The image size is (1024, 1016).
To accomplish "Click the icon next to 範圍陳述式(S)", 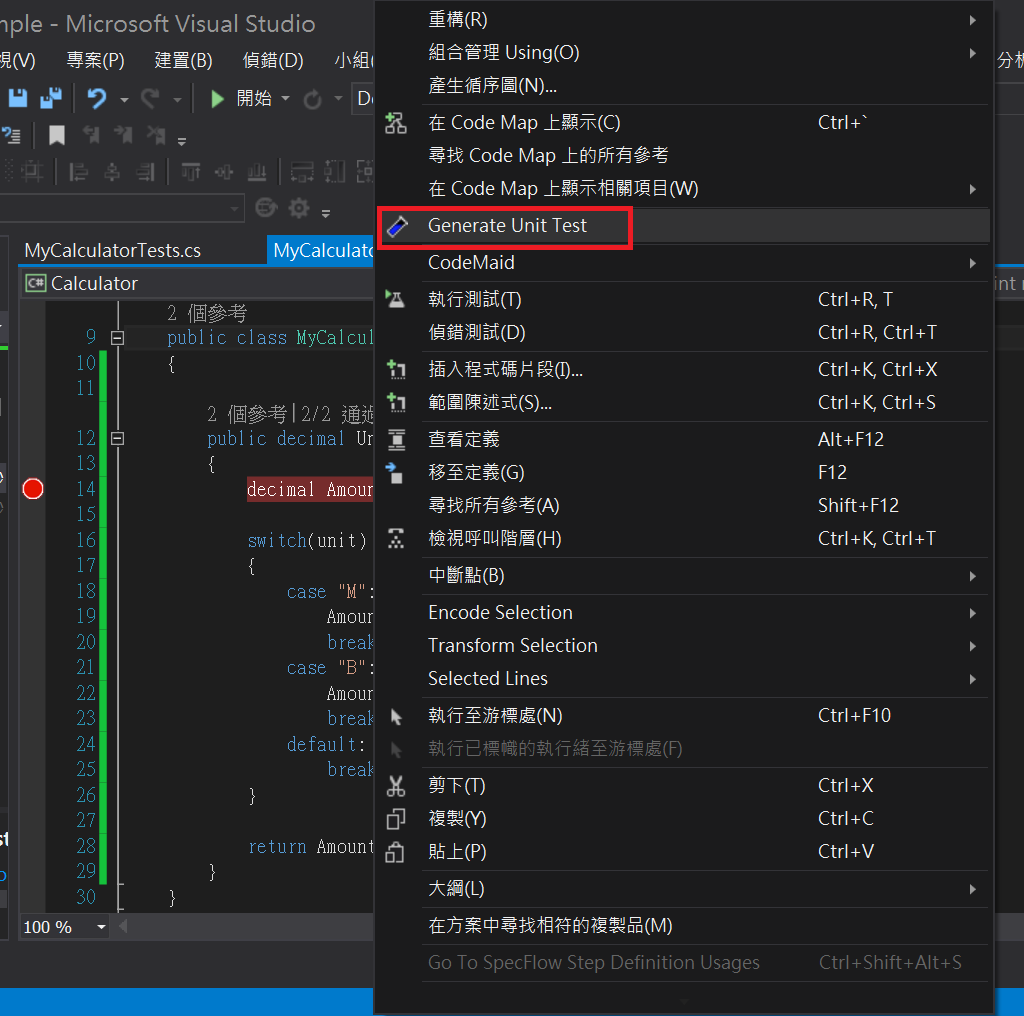I will [x=396, y=402].
